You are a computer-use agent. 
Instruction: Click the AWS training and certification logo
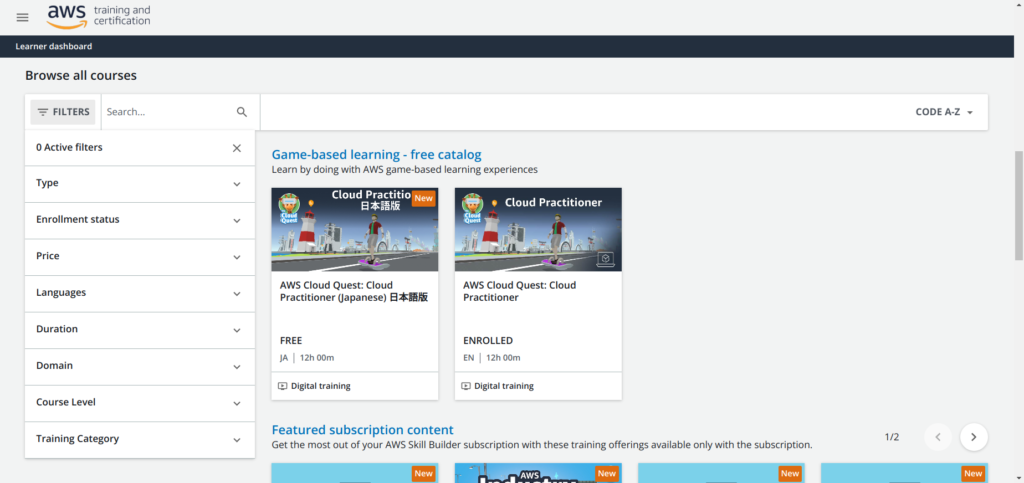98,17
